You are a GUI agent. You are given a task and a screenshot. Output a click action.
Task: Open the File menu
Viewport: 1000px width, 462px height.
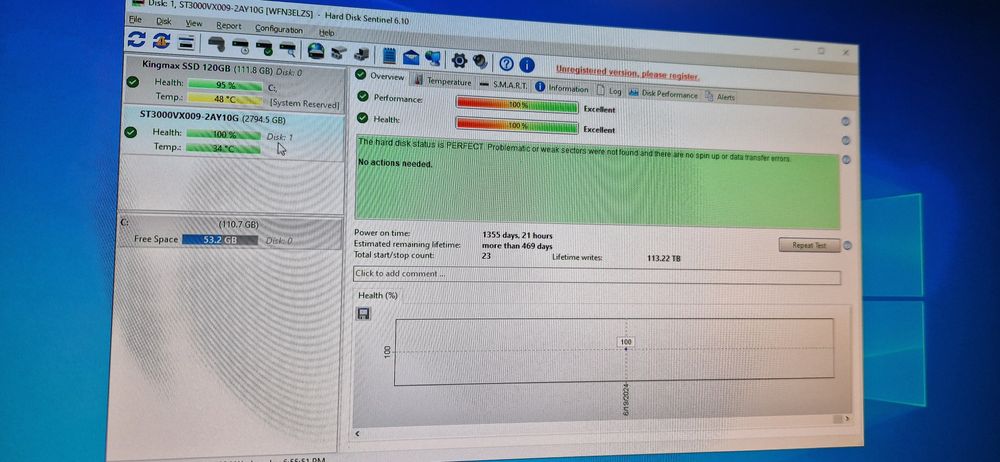[135, 20]
